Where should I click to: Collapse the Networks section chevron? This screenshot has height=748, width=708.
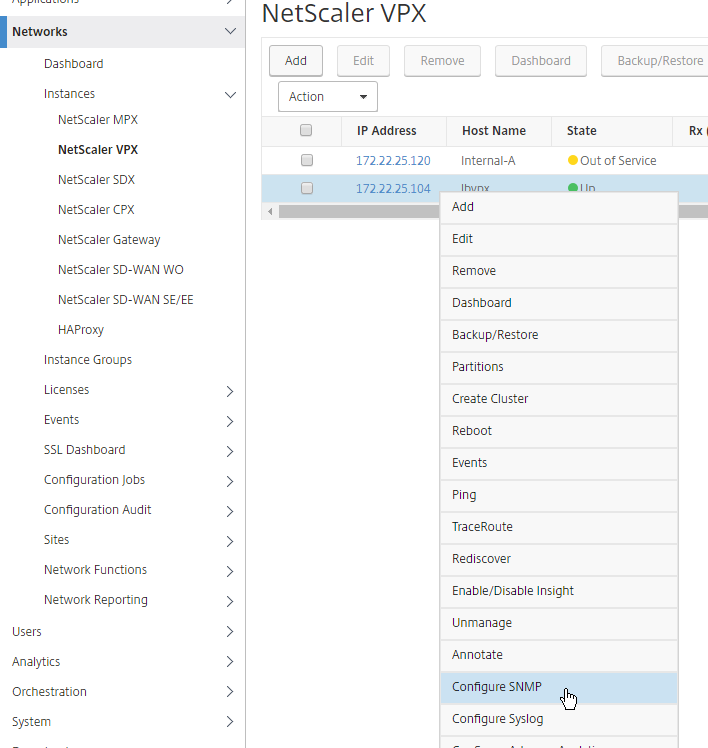230,31
